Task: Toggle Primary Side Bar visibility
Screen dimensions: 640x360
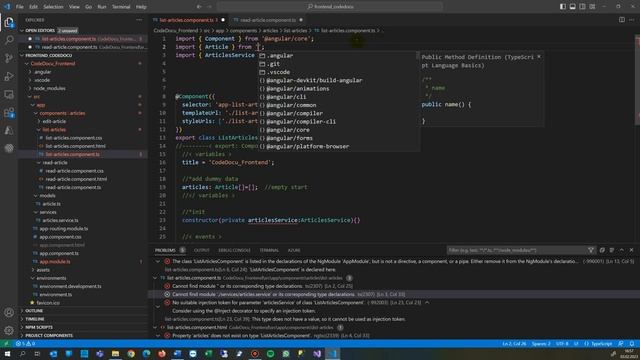Action: coord(563,7)
